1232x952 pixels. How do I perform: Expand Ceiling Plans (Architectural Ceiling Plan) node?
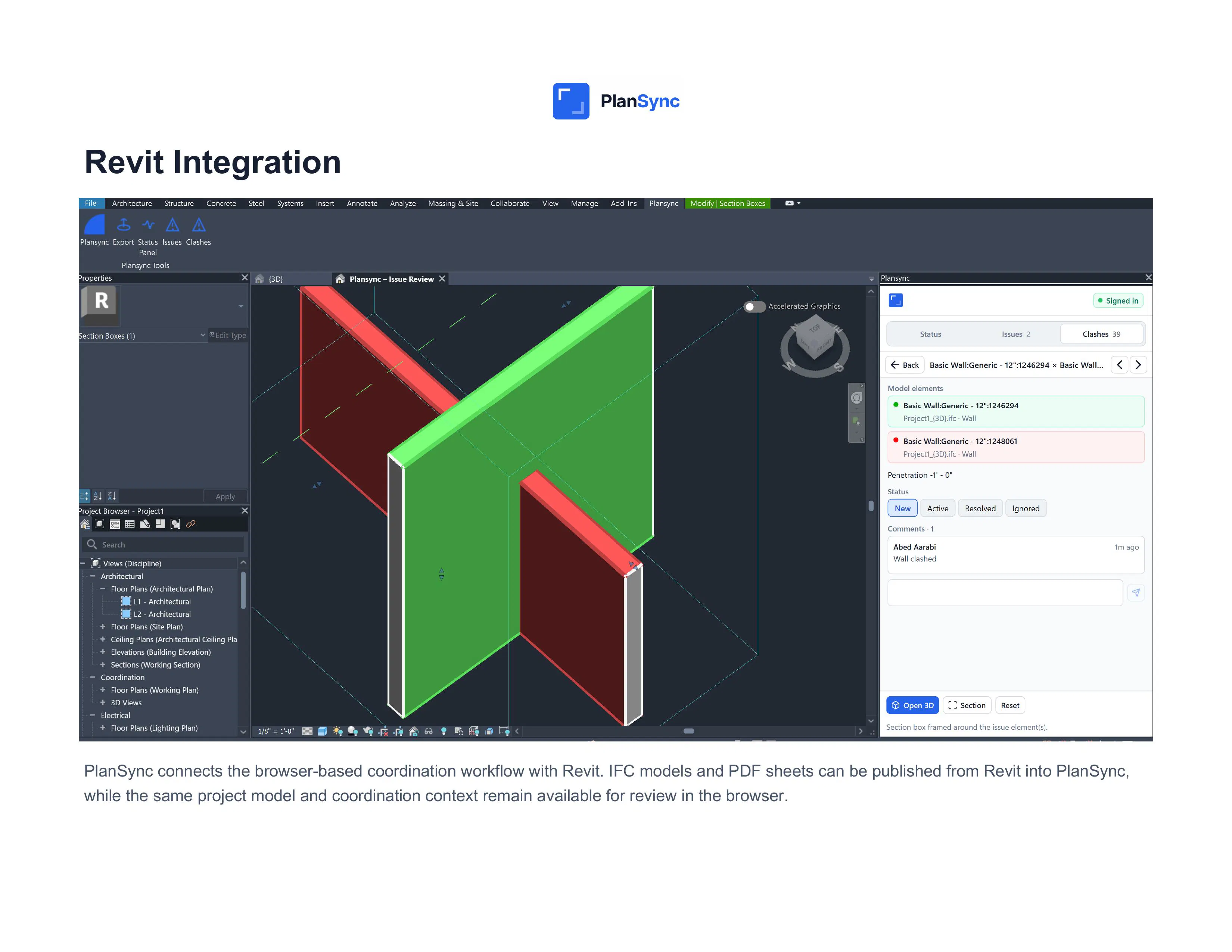point(103,640)
